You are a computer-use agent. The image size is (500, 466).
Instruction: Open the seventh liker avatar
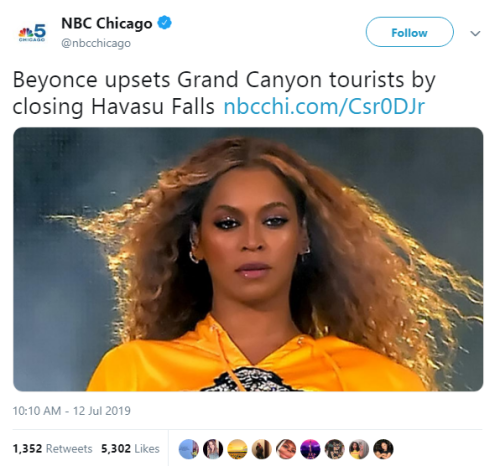point(334,449)
